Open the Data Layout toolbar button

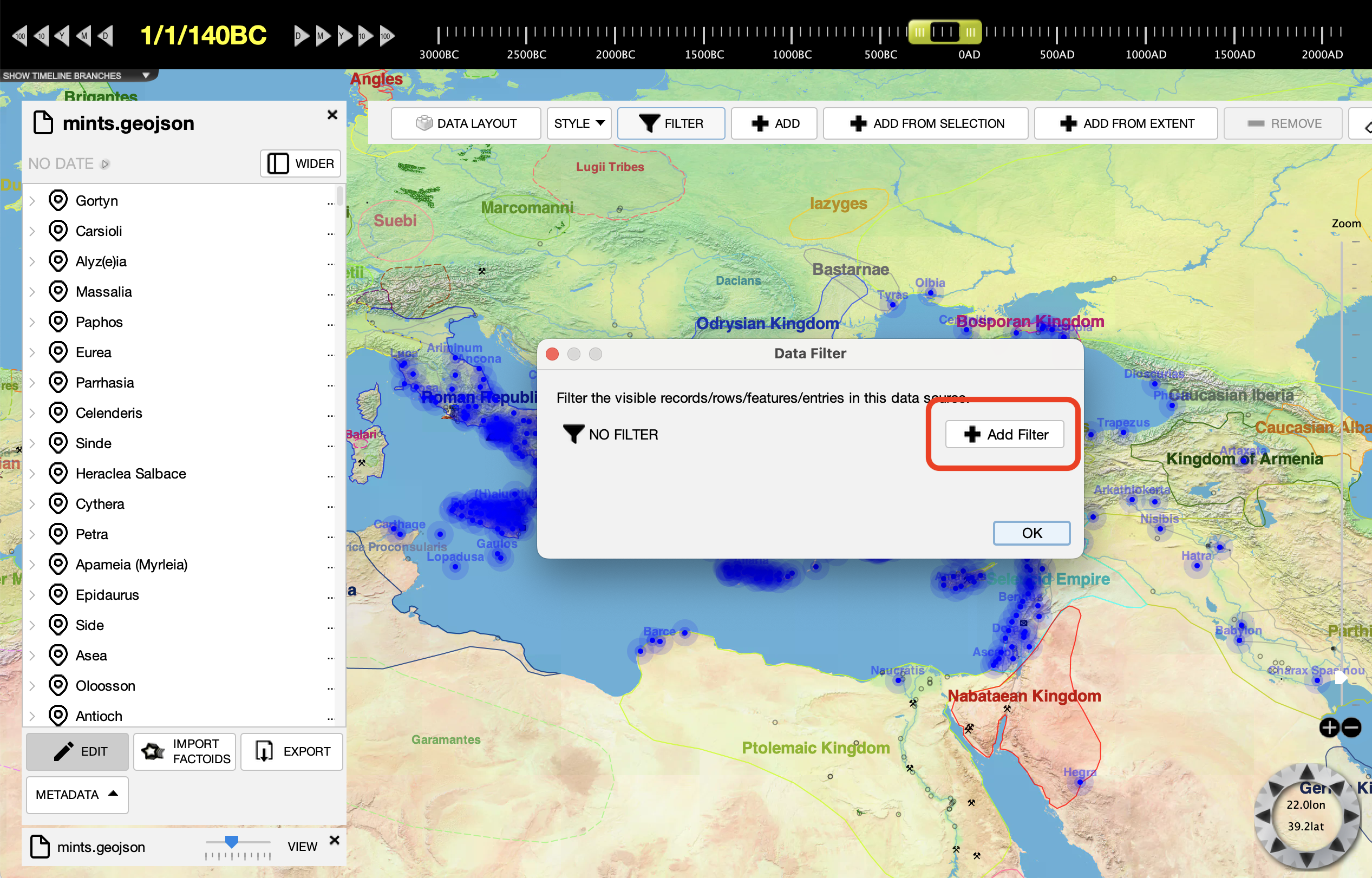tap(465, 123)
